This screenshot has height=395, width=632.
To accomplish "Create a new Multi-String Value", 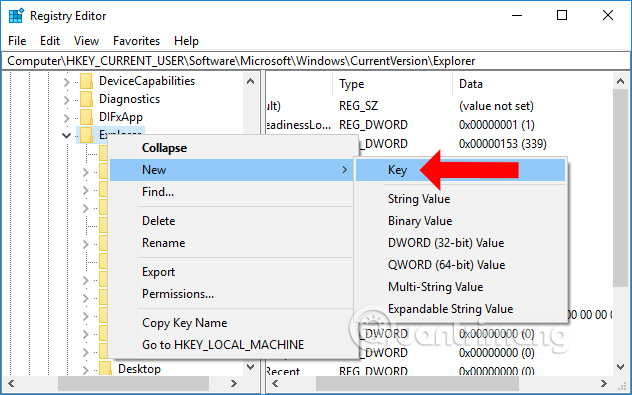I will [460, 287].
